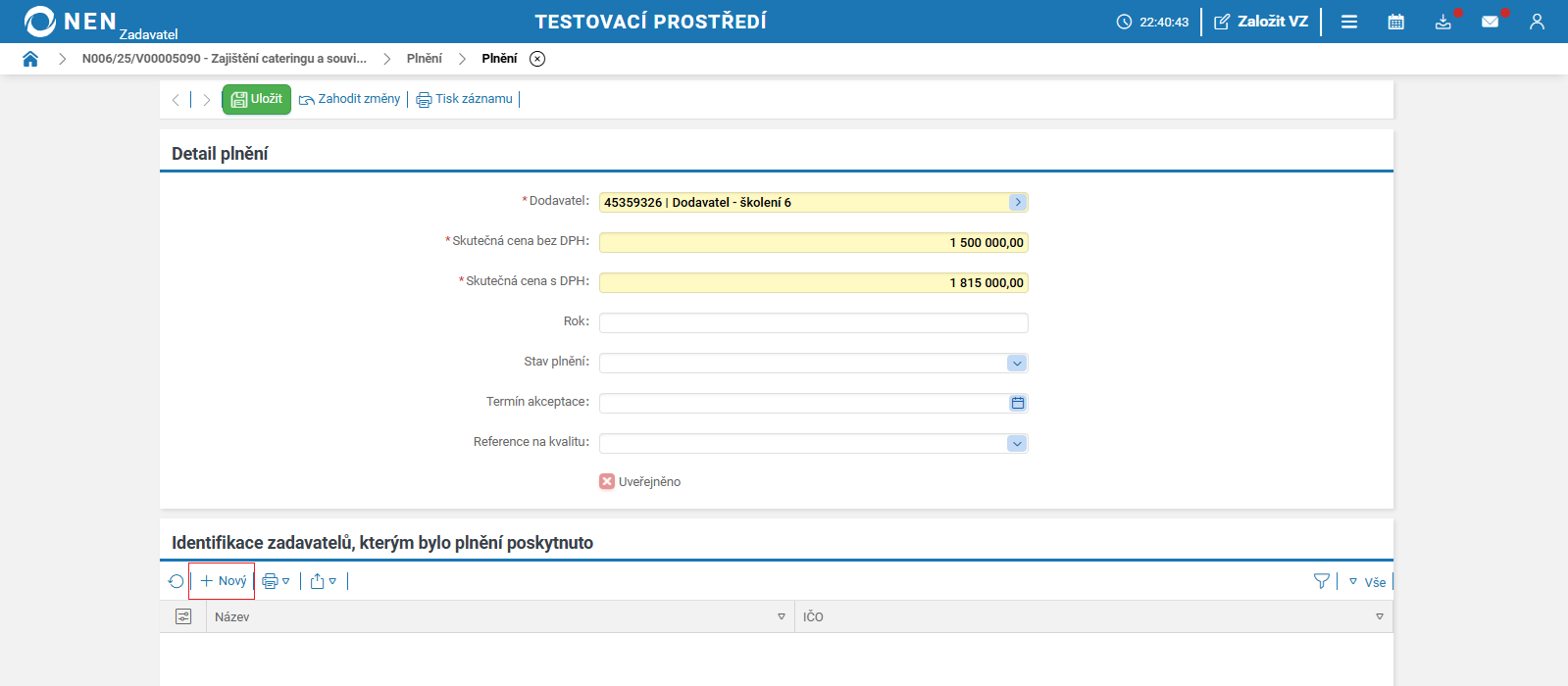1568x686 pixels.
Task: Open the list print menu icon
Action: pos(277,581)
